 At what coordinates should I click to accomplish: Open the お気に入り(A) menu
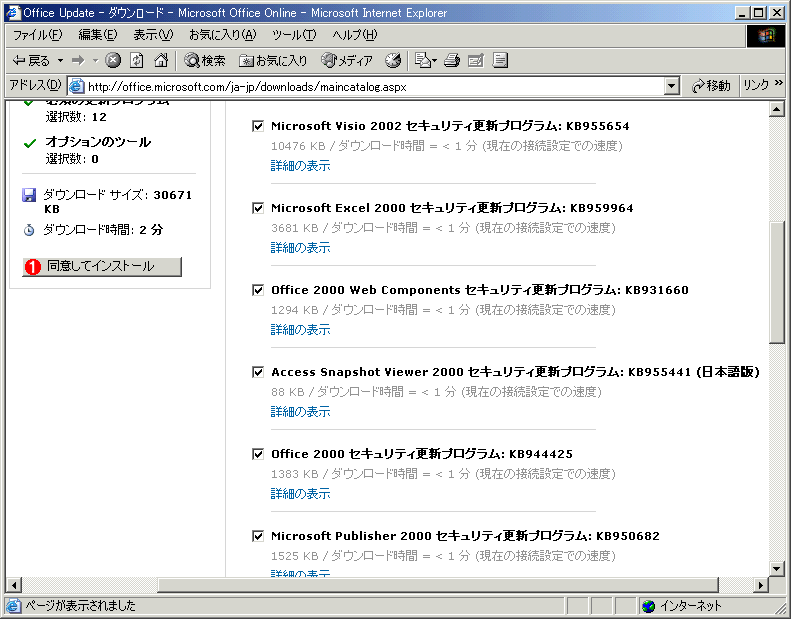222,35
